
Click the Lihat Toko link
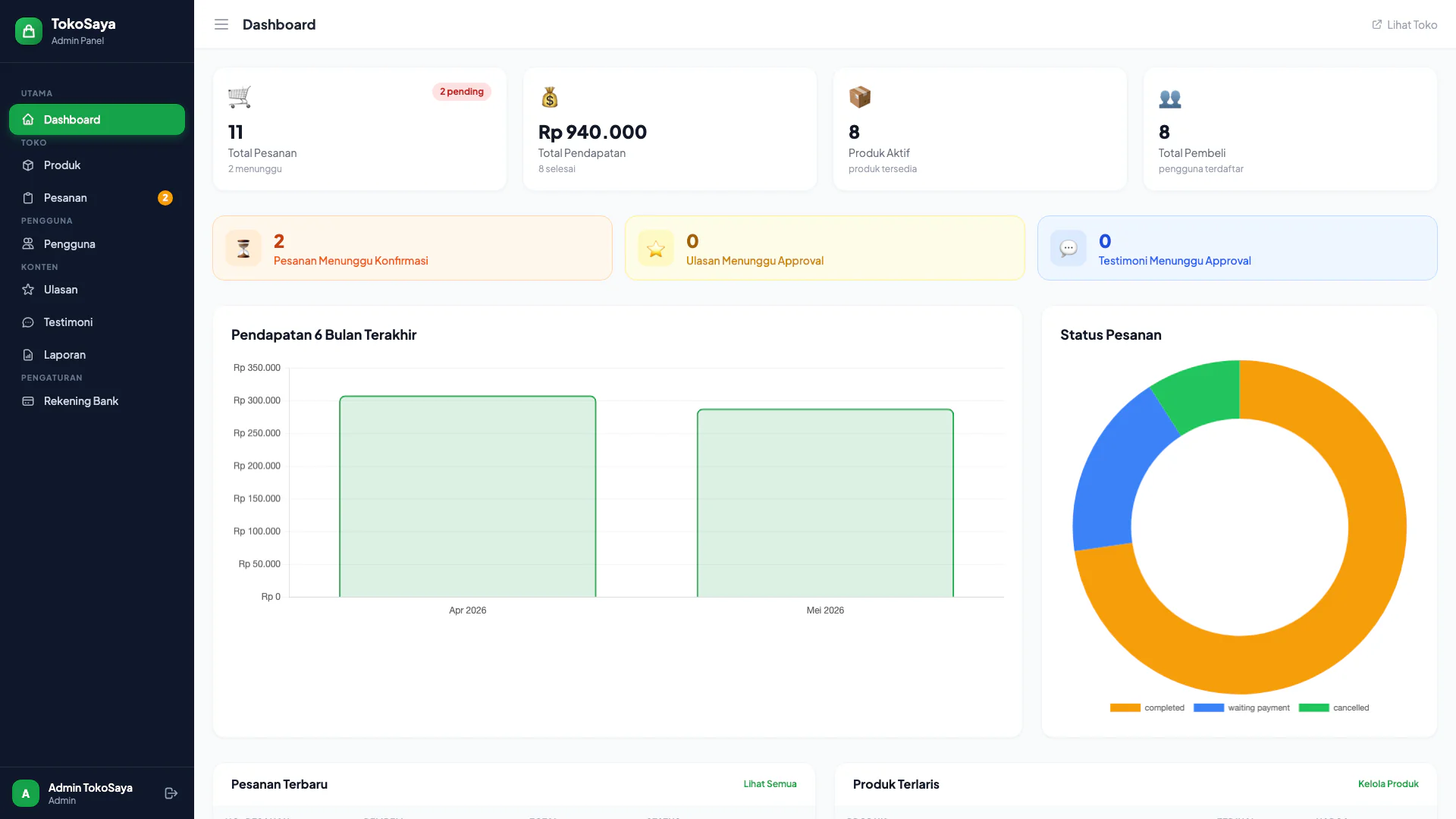[x=1404, y=24]
